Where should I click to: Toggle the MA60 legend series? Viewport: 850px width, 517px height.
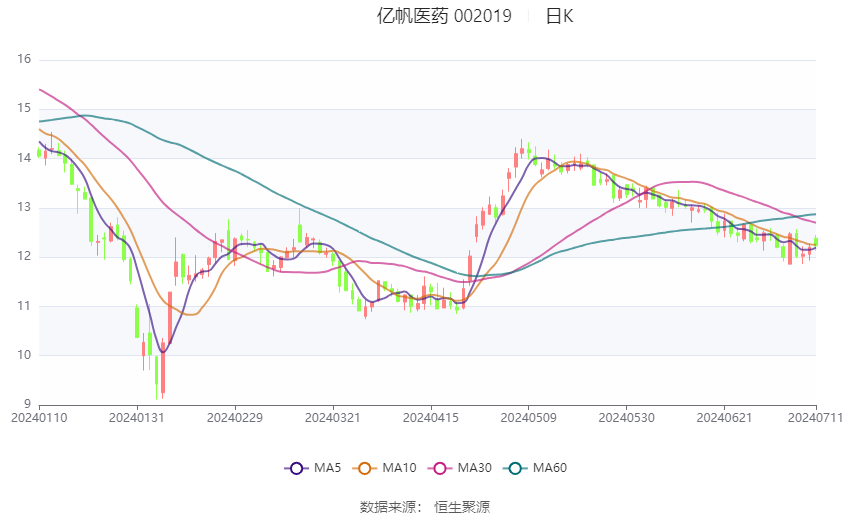(535, 468)
